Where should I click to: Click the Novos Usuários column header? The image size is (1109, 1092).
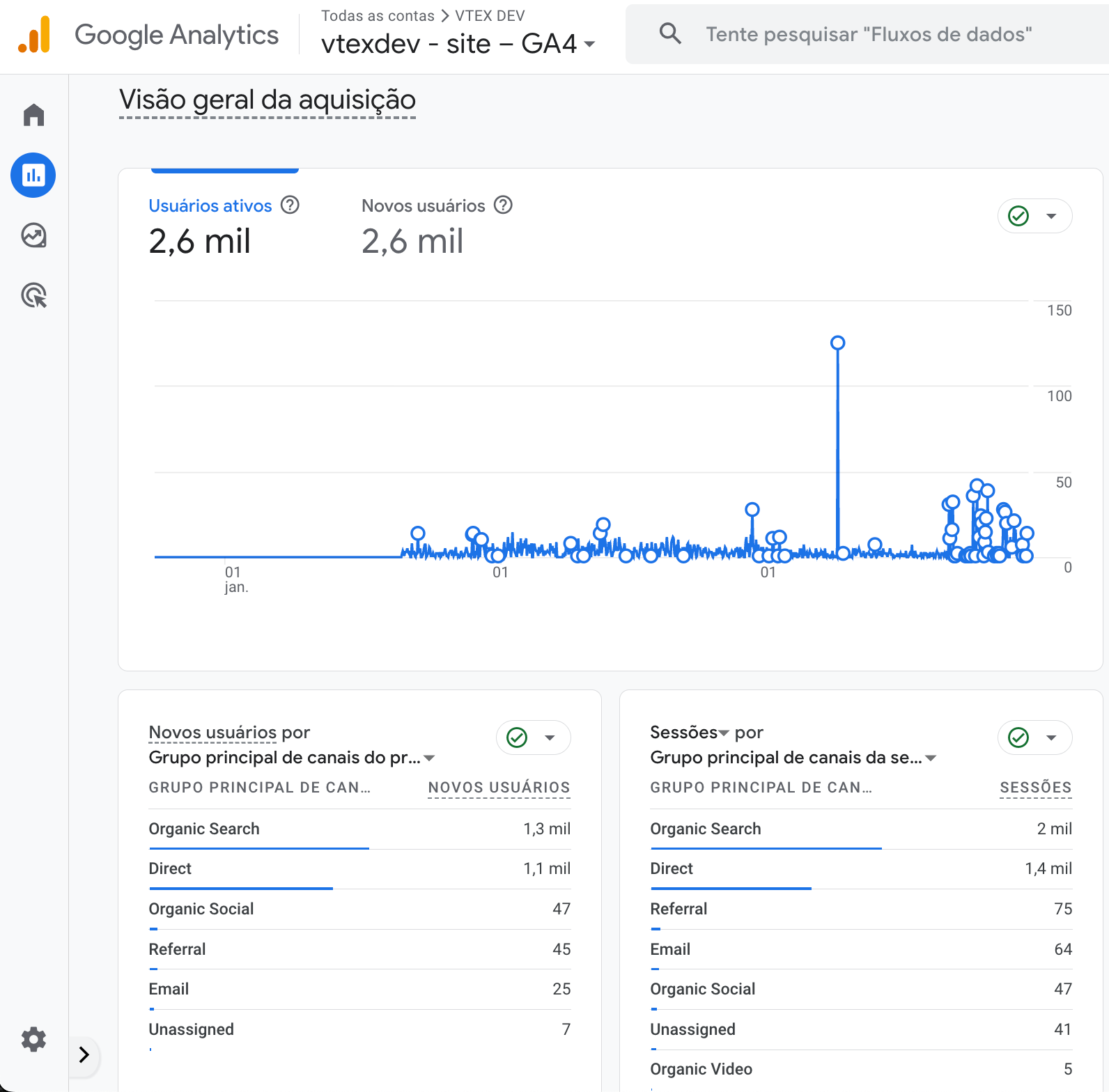click(499, 788)
